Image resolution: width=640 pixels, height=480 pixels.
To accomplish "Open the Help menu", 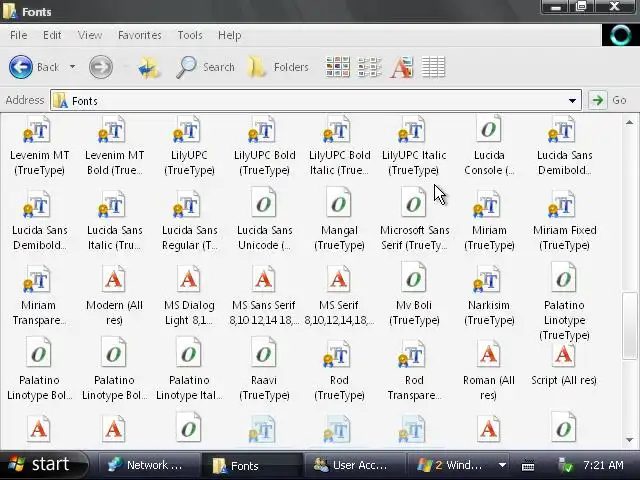I will click(x=229, y=35).
